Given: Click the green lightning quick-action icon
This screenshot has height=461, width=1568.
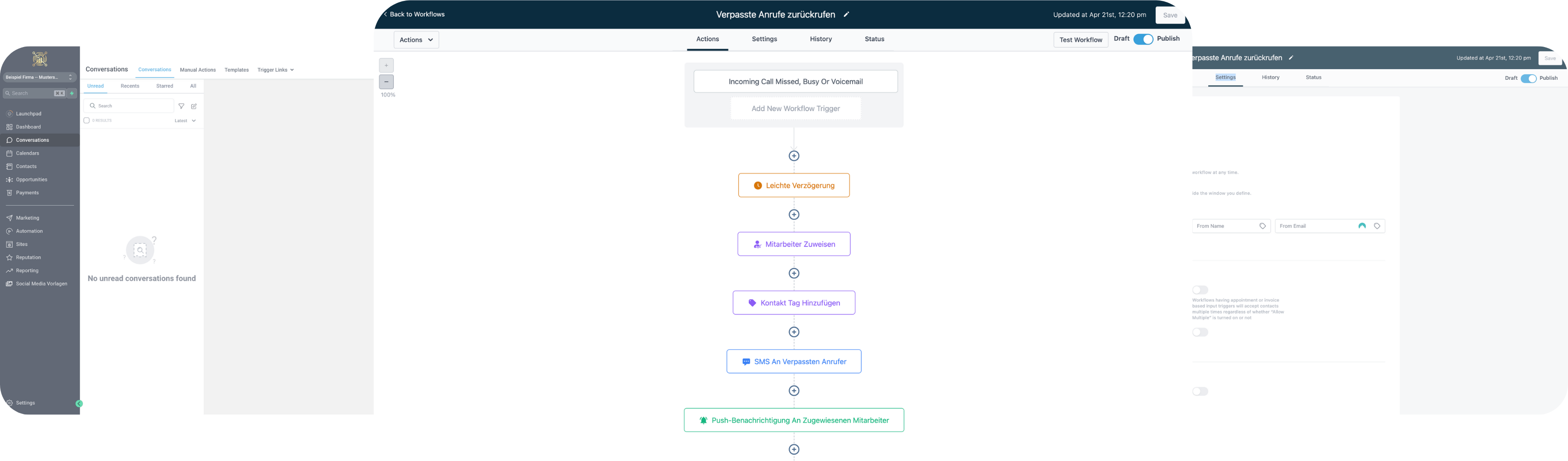Looking at the screenshot, I should tap(72, 93).
